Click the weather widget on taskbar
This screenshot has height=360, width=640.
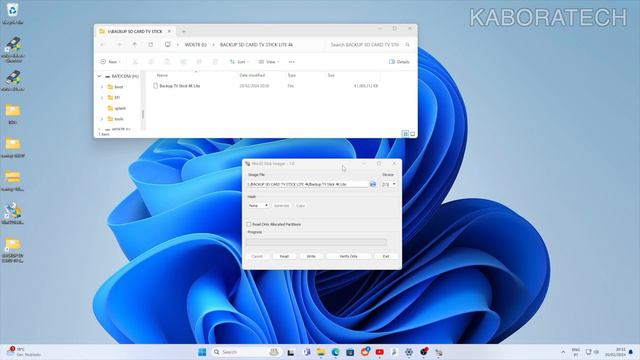pyautogui.click(x=24, y=352)
